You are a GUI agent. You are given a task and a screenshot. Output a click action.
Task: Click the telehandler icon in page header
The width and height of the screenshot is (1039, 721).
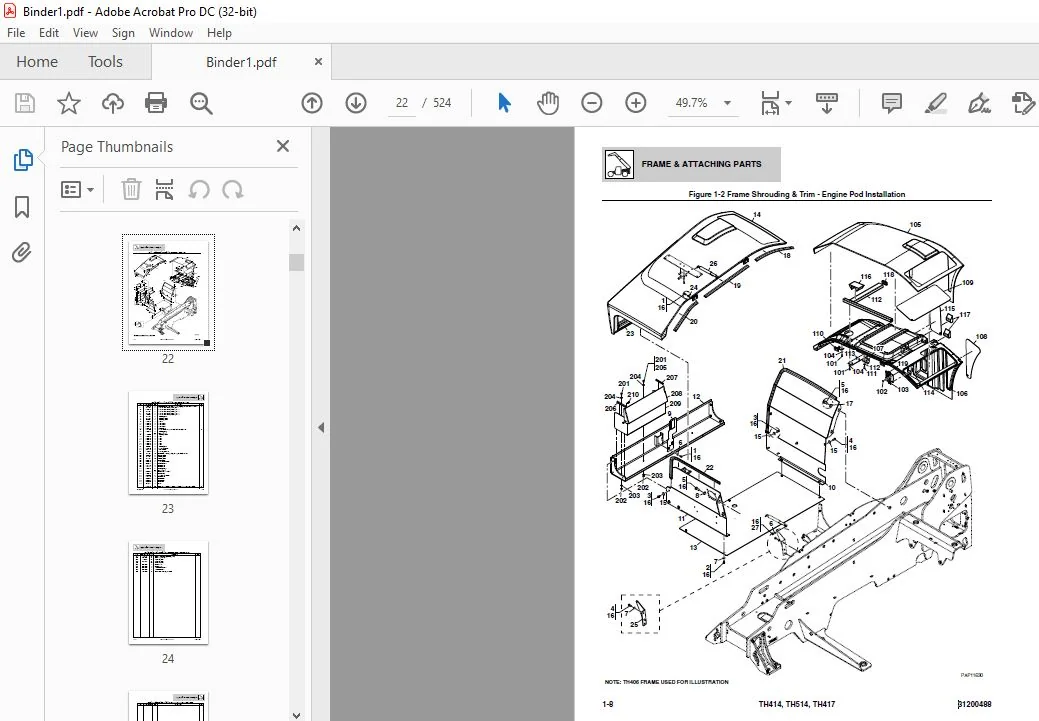click(619, 164)
